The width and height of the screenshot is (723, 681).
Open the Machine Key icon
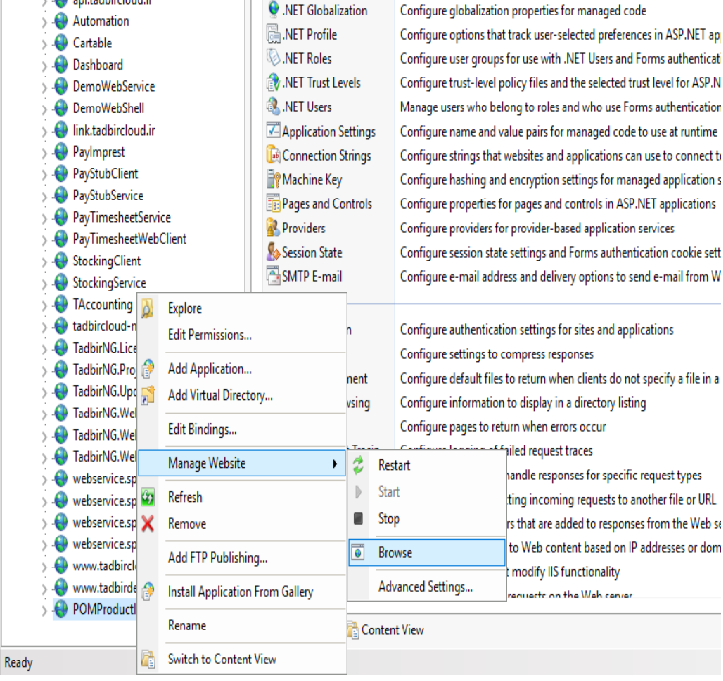pyautogui.click(x=274, y=179)
